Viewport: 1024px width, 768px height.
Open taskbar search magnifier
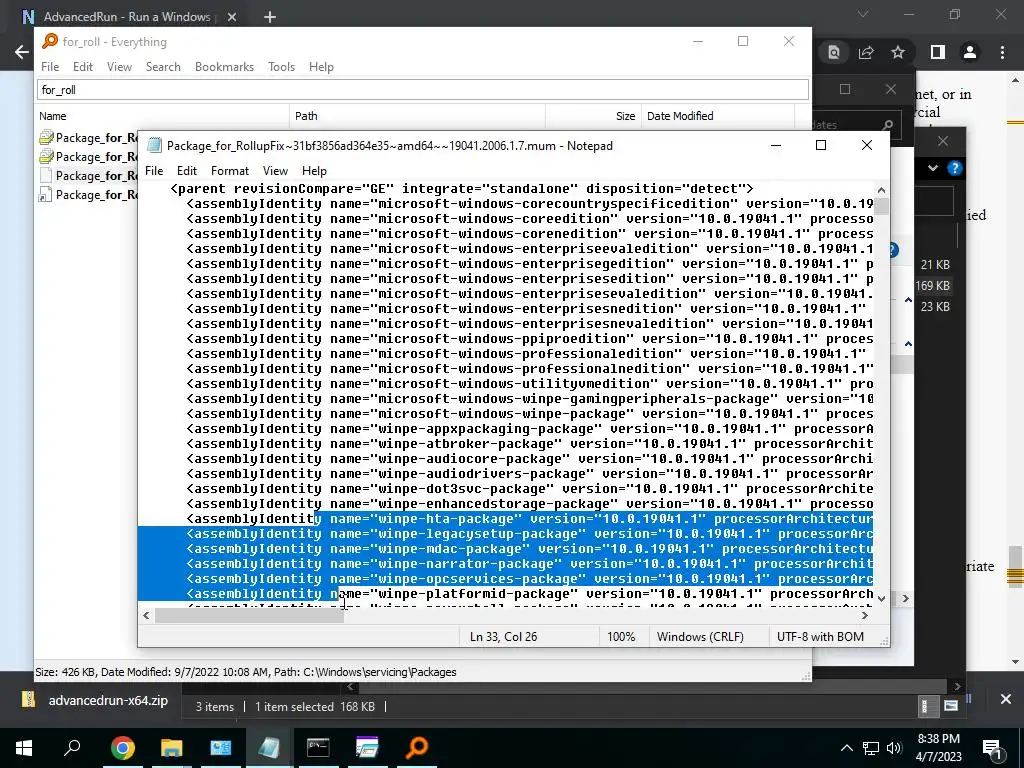click(72, 746)
